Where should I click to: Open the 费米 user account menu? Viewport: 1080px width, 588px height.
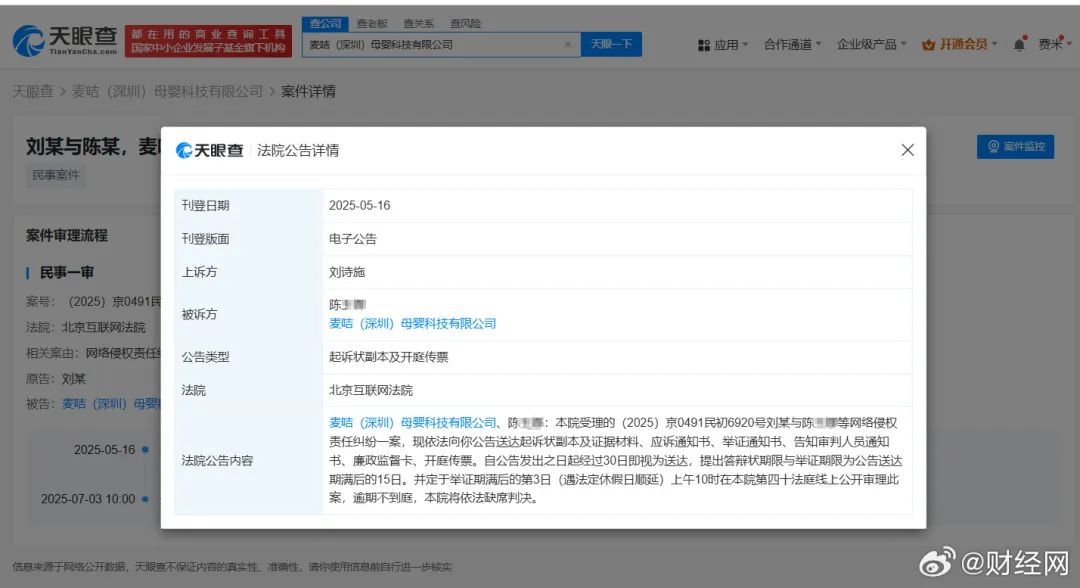coord(1055,44)
